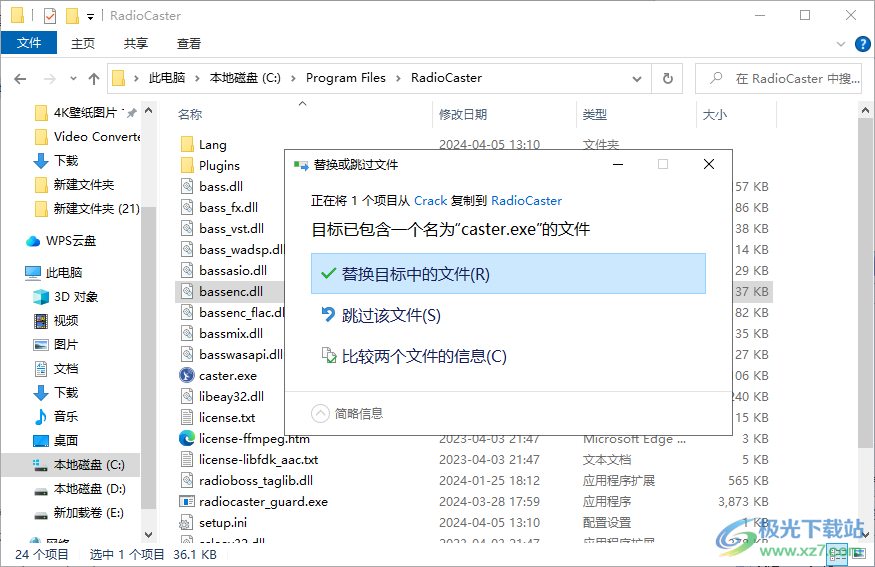The height and width of the screenshot is (567, 875).
Task: Open the 文件 menu tab
Action: click(29, 43)
